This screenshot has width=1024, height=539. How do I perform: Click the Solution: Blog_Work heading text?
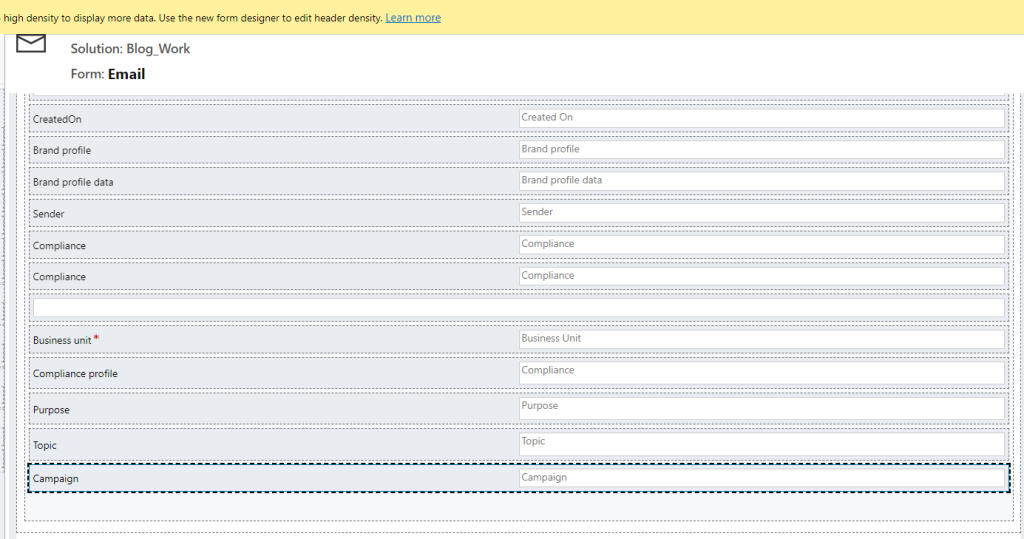pyautogui.click(x=130, y=48)
